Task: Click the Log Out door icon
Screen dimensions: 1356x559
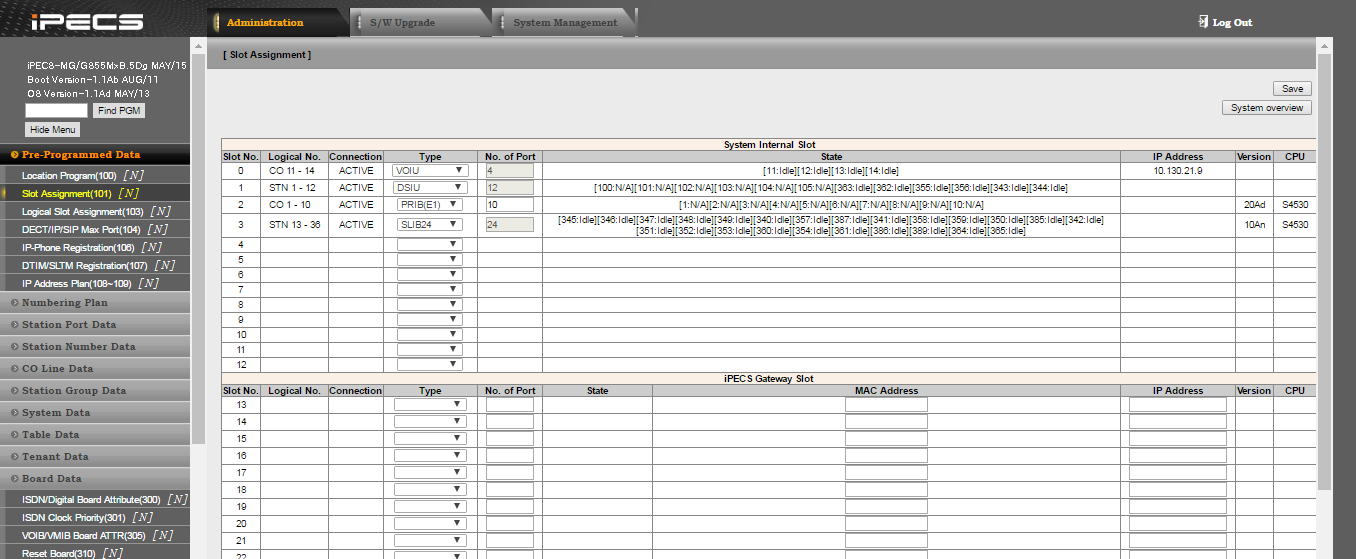Action: pyautogui.click(x=1203, y=22)
